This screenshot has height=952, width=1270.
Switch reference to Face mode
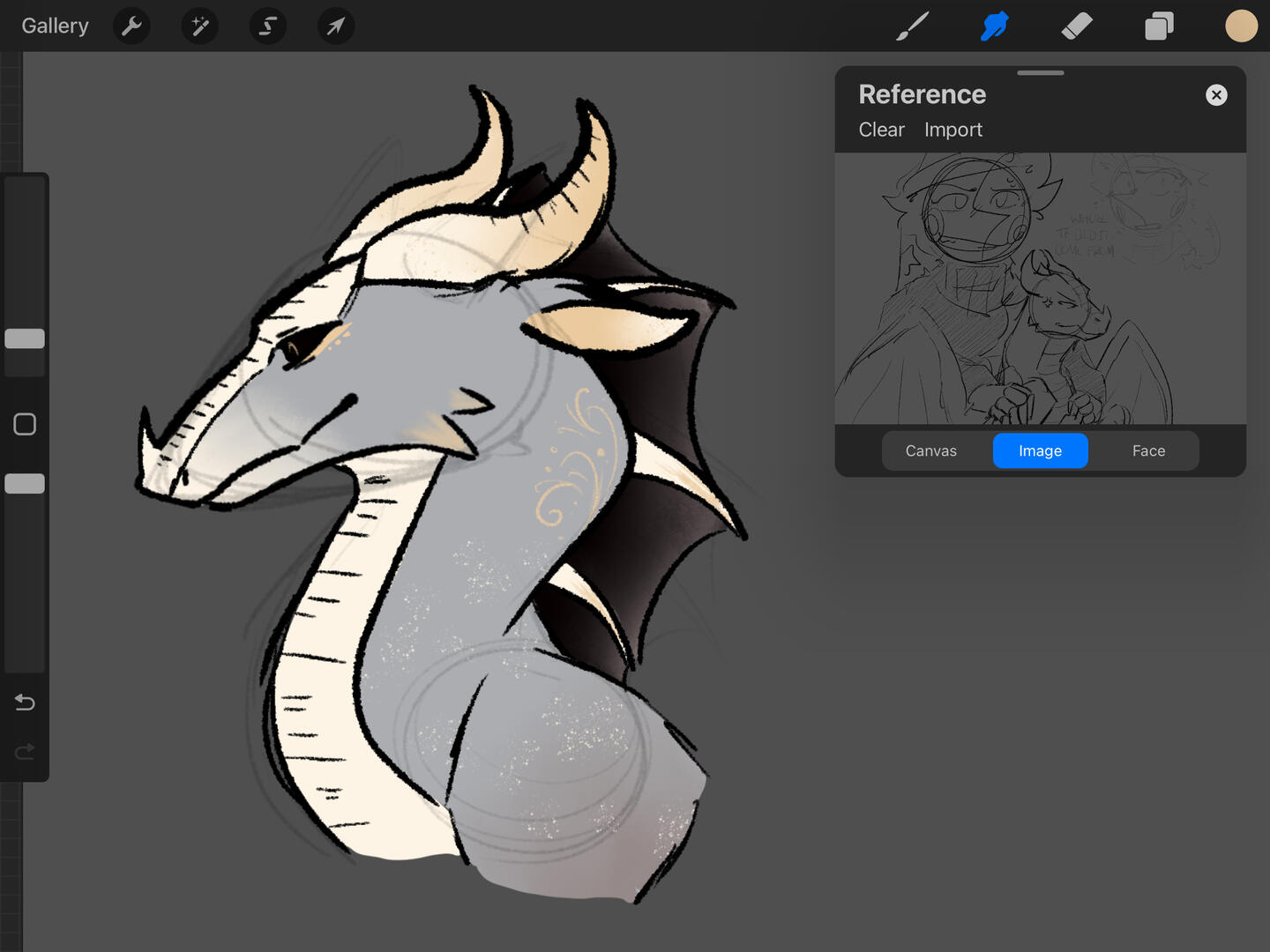click(x=1148, y=450)
